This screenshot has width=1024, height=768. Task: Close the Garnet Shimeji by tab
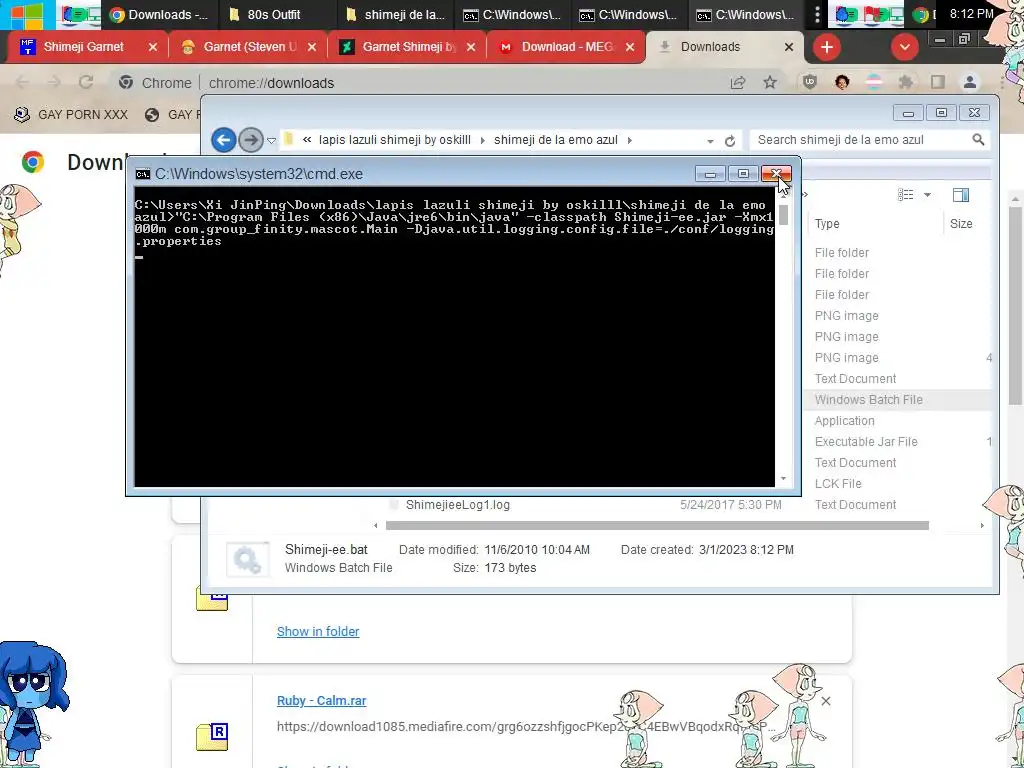471,47
